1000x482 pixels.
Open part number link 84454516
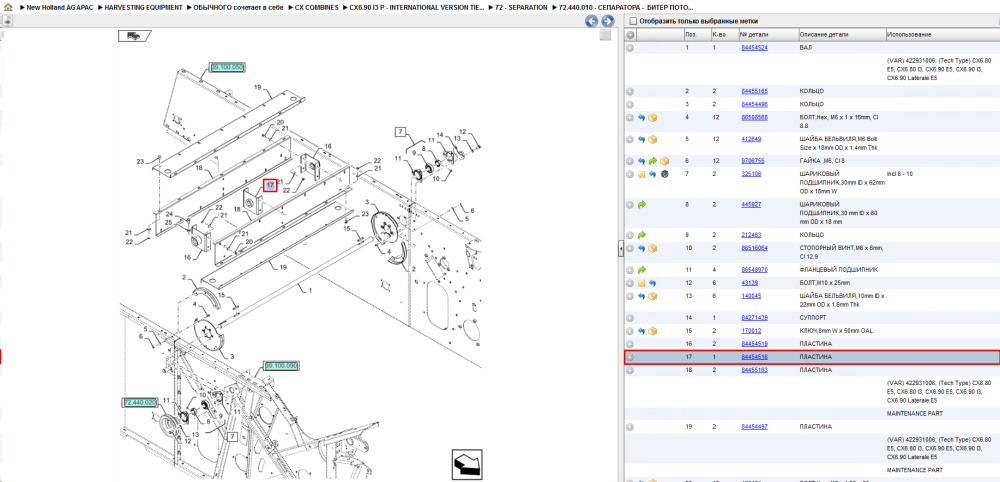(754, 357)
